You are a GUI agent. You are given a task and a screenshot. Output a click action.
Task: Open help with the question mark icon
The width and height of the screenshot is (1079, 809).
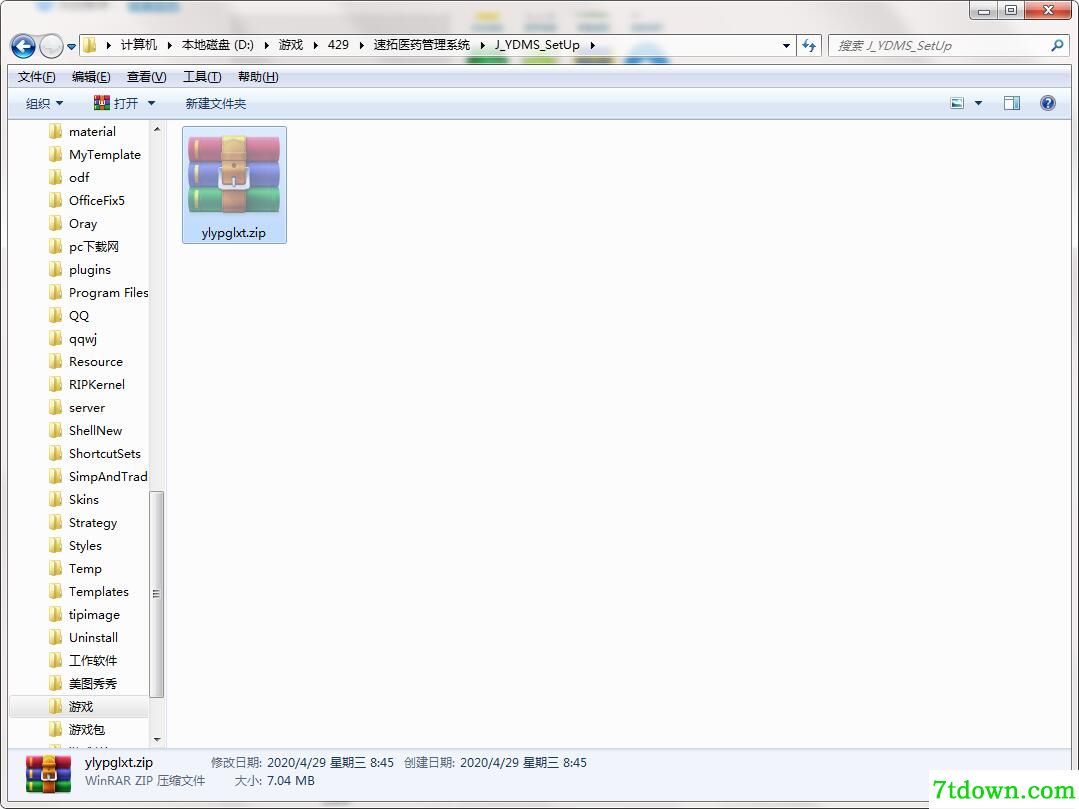tap(1047, 103)
